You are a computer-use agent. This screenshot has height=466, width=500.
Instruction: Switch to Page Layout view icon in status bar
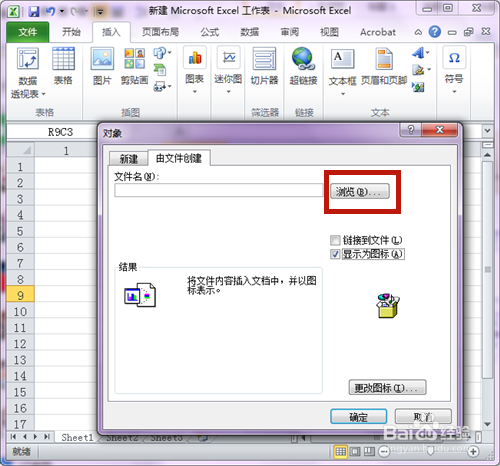point(355,452)
